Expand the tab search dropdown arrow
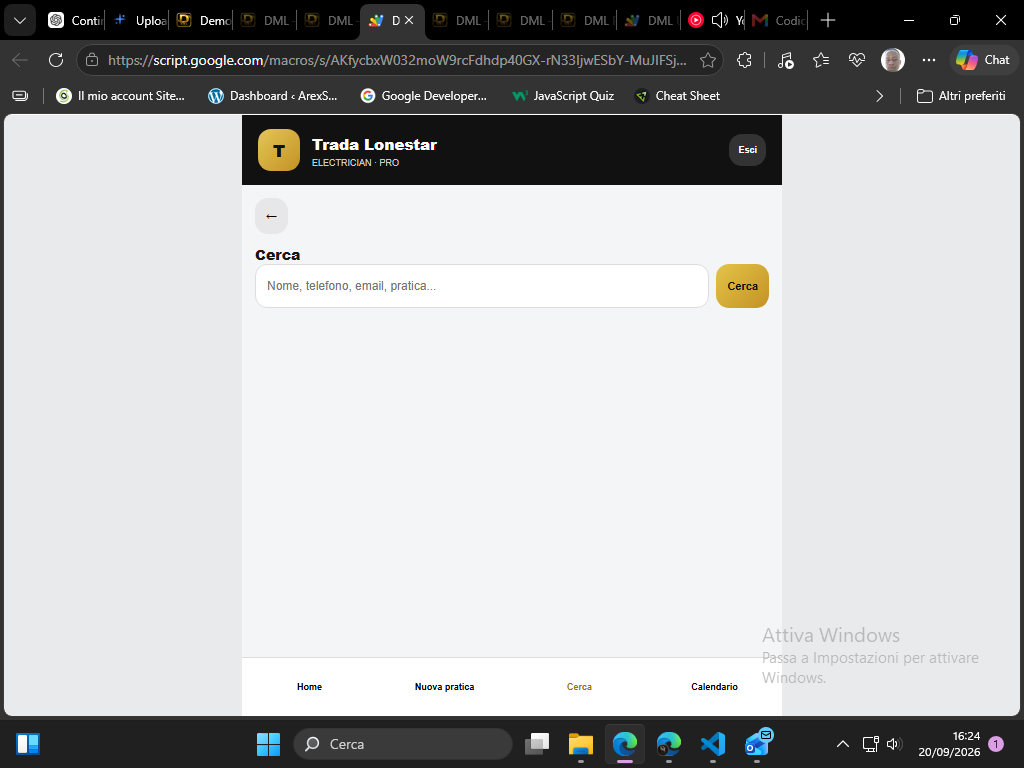 (20, 21)
